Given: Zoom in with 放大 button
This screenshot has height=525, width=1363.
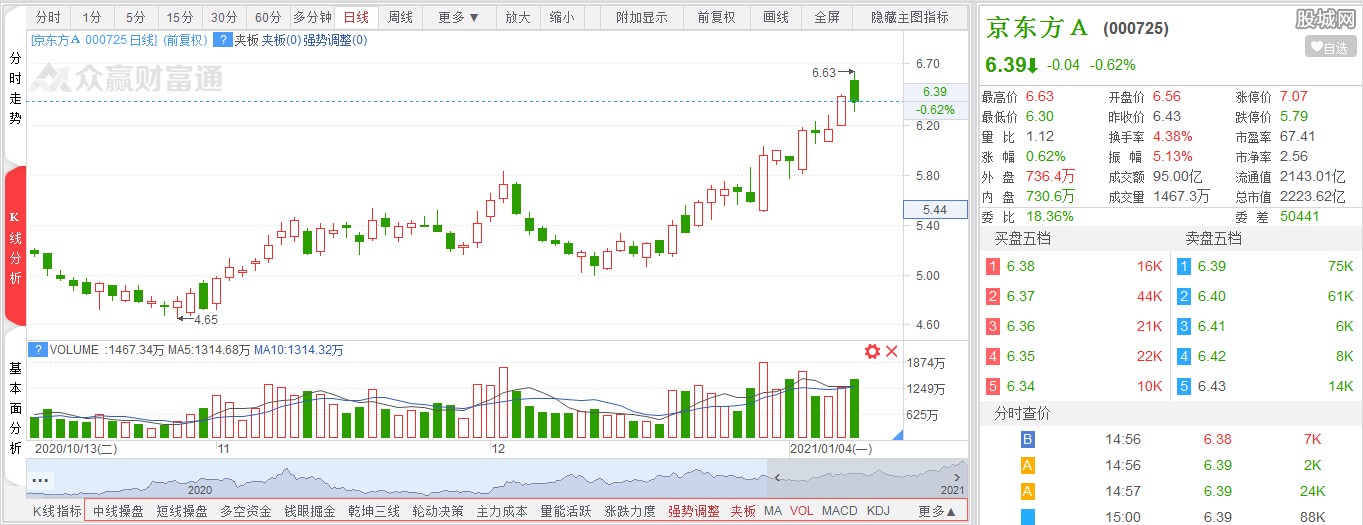Looking at the screenshot, I should (x=518, y=17).
